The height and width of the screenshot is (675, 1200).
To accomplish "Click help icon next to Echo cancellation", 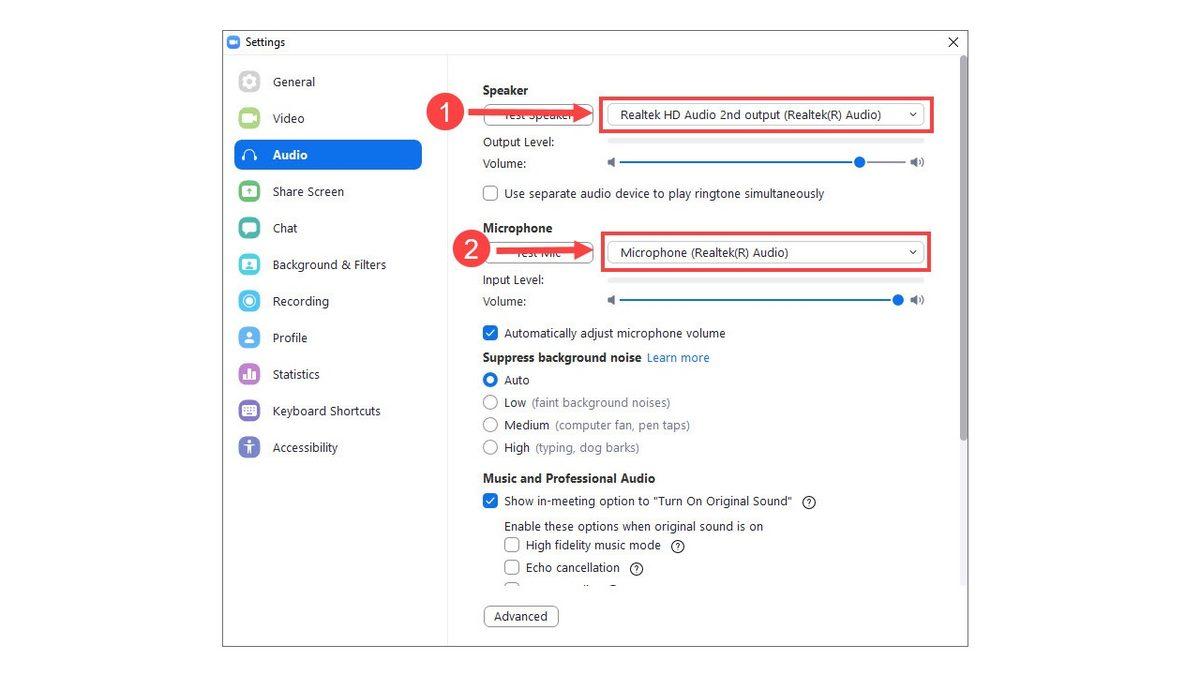I will 636,568.
